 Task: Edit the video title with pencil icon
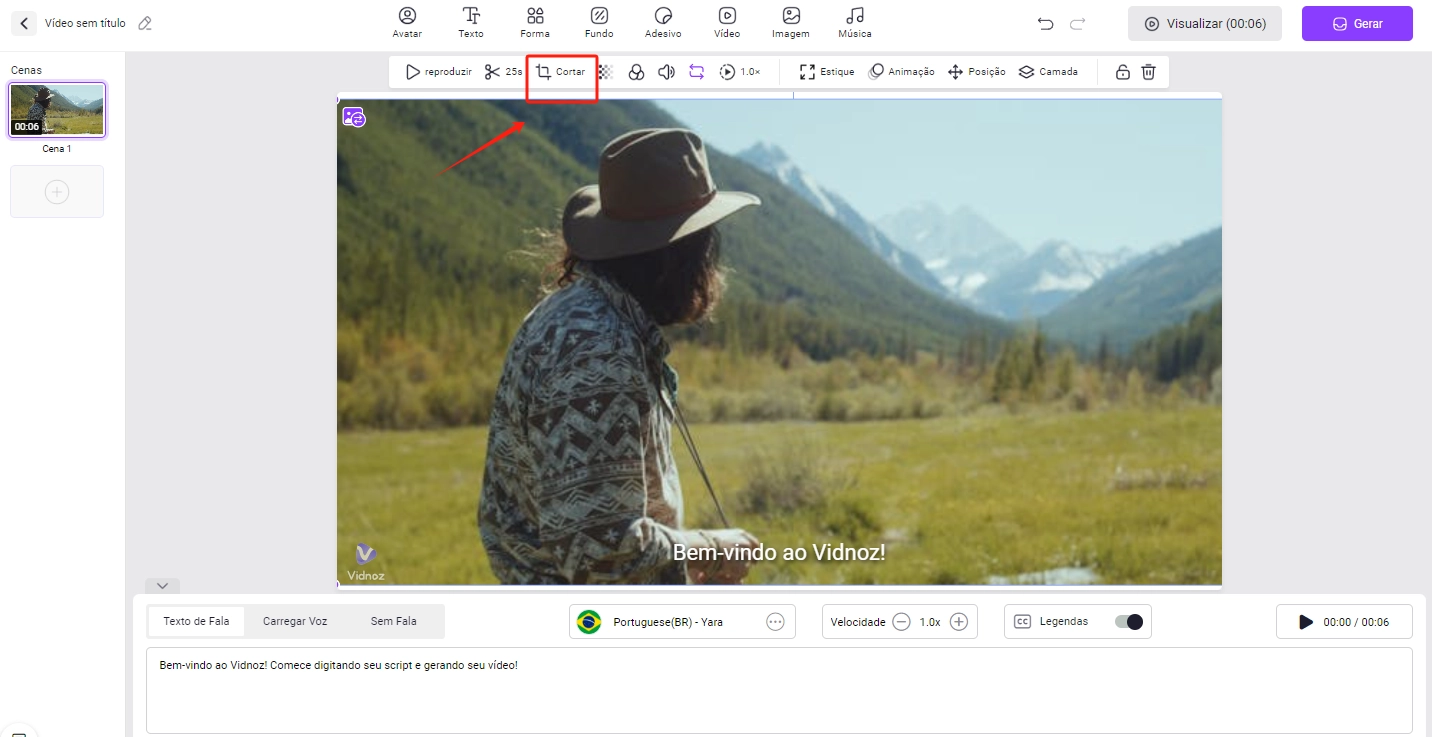point(145,23)
